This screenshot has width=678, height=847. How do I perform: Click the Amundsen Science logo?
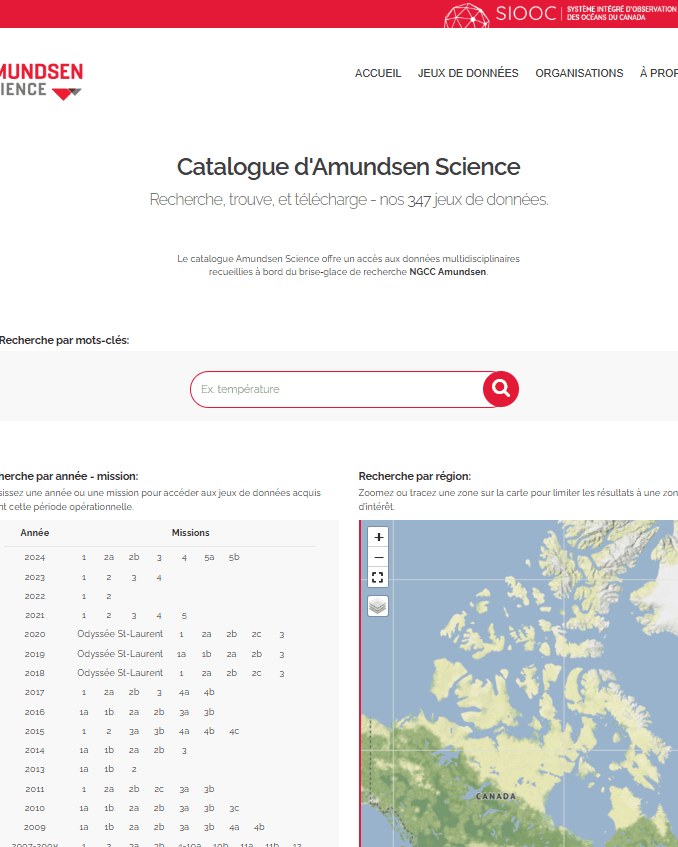pyautogui.click(x=41, y=81)
